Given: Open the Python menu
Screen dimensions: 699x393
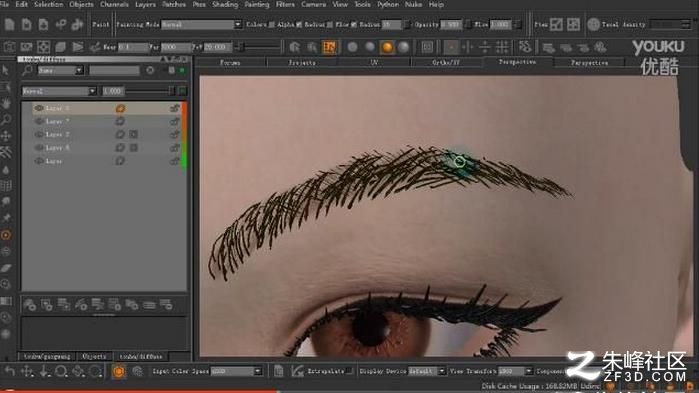Looking at the screenshot, I should pos(387,4).
